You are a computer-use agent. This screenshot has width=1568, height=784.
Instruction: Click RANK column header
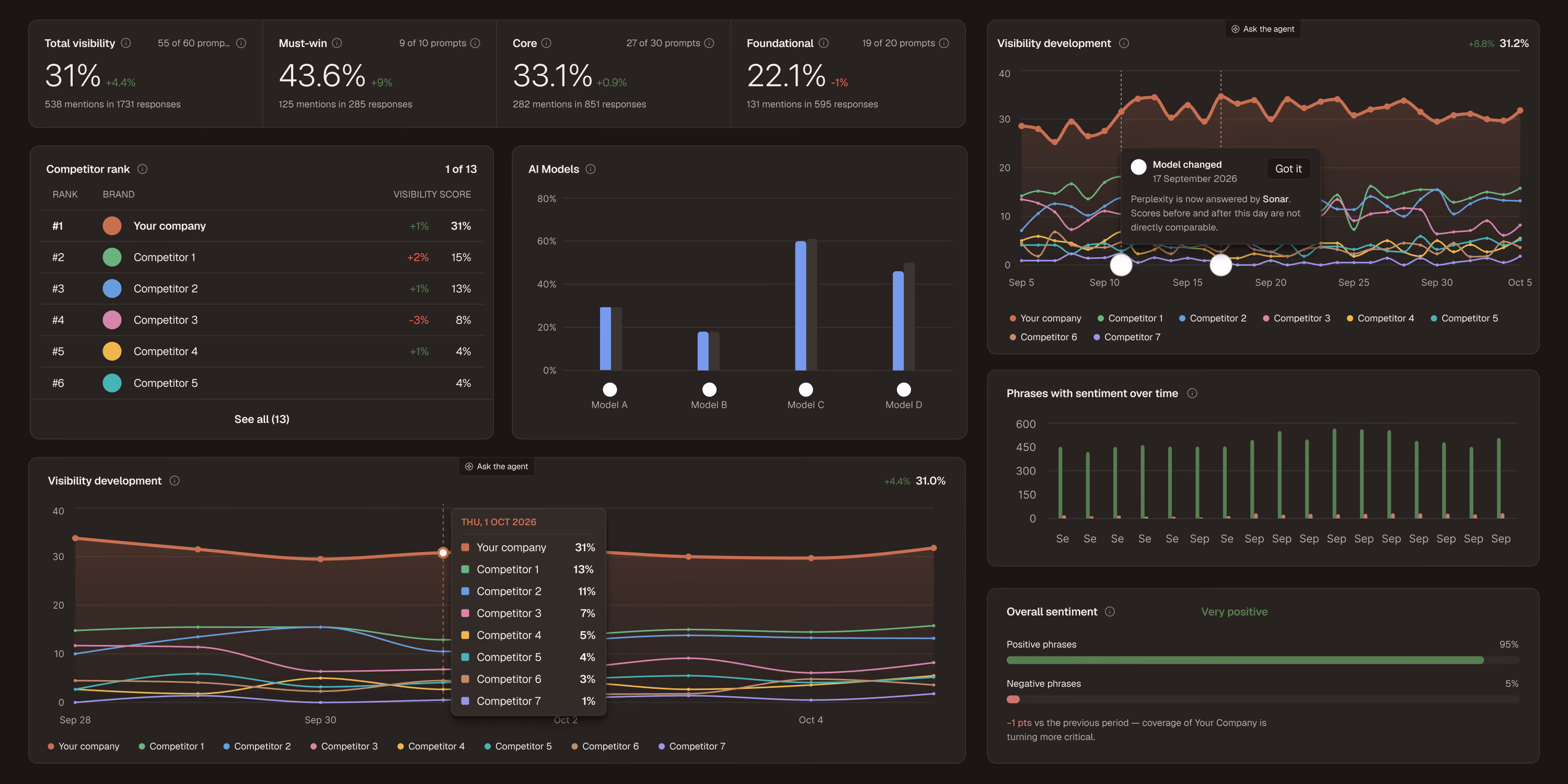click(65, 194)
